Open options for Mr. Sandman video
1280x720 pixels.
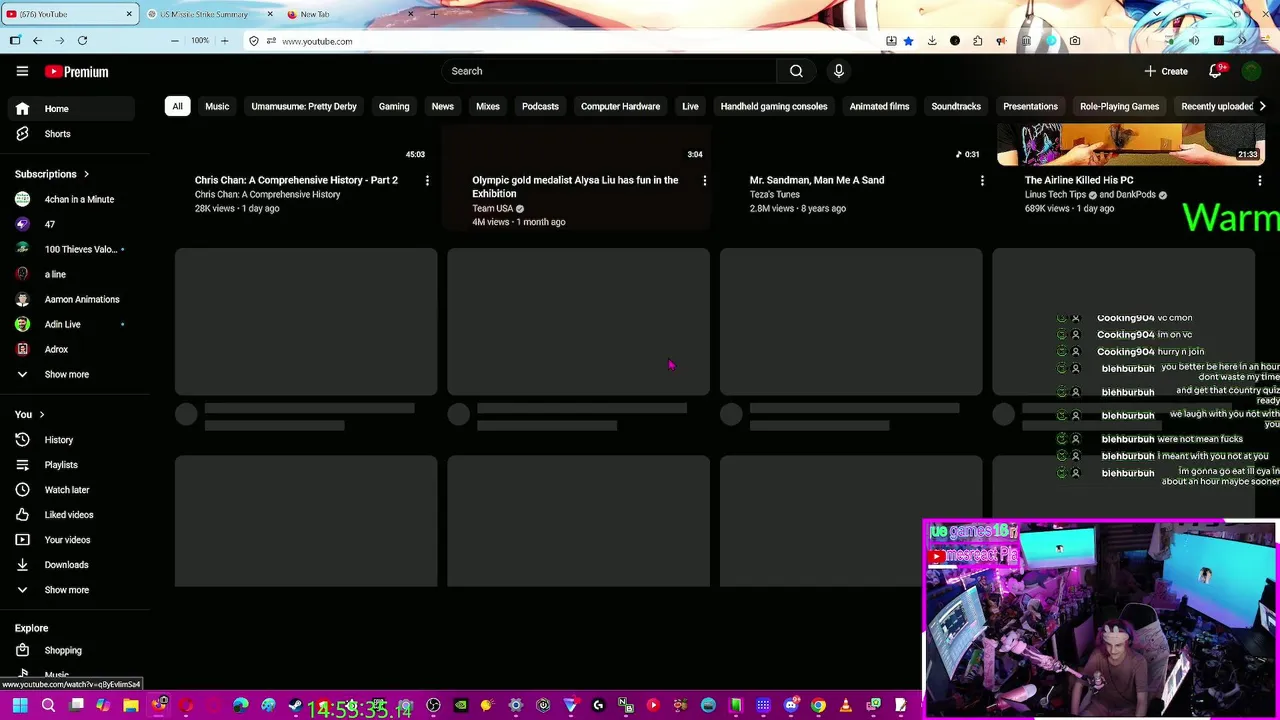point(982,181)
